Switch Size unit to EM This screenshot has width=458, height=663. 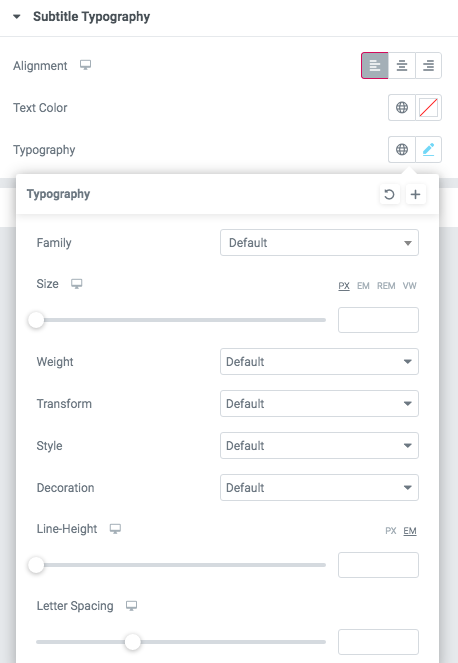tap(363, 286)
